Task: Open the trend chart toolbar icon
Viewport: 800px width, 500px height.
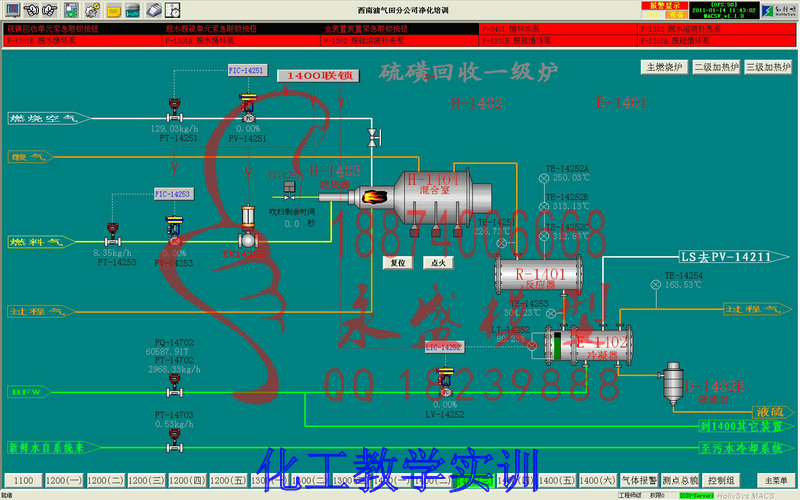Action: [132, 10]
